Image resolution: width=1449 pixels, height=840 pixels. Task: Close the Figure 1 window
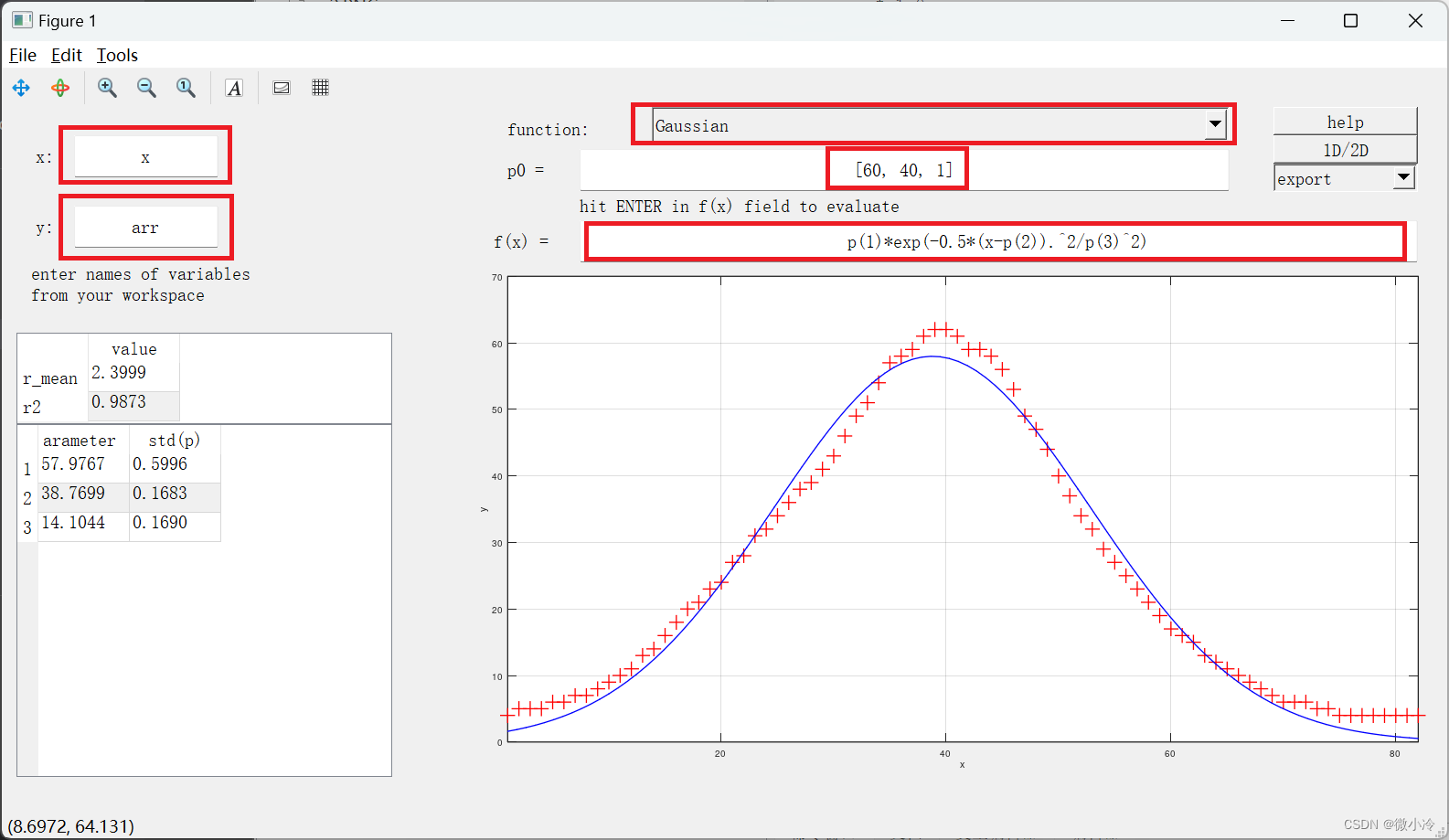click(x=1415, y=20)
